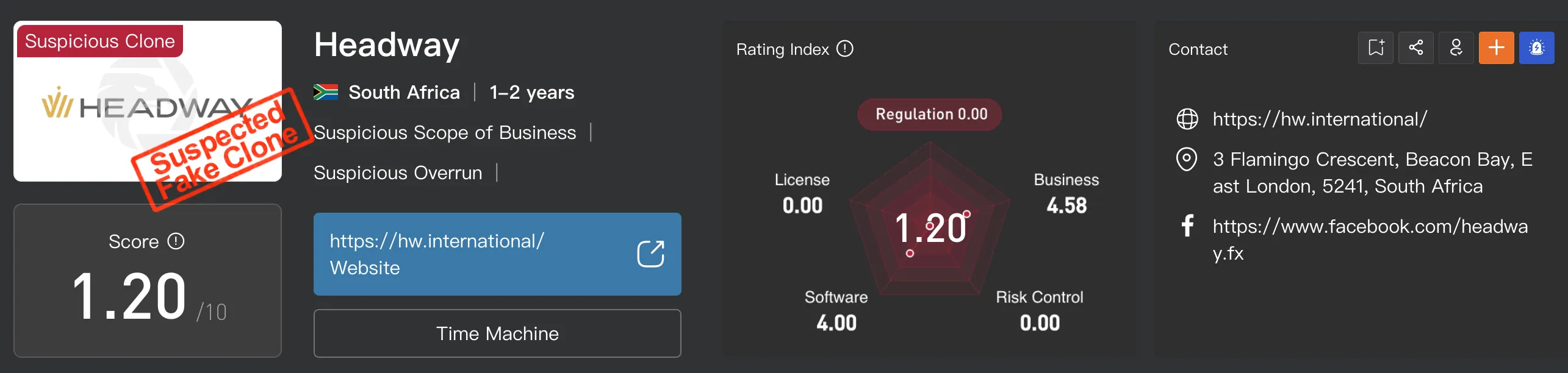This screenshot has height=373, width=1568.
Task: Click the Regulation 0.00 badge
Action: [930, 114]
